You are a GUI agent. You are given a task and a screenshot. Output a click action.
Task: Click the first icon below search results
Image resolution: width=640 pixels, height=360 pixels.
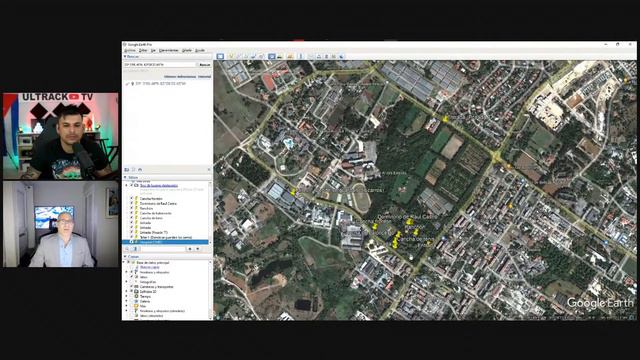[x=127, y=169]
